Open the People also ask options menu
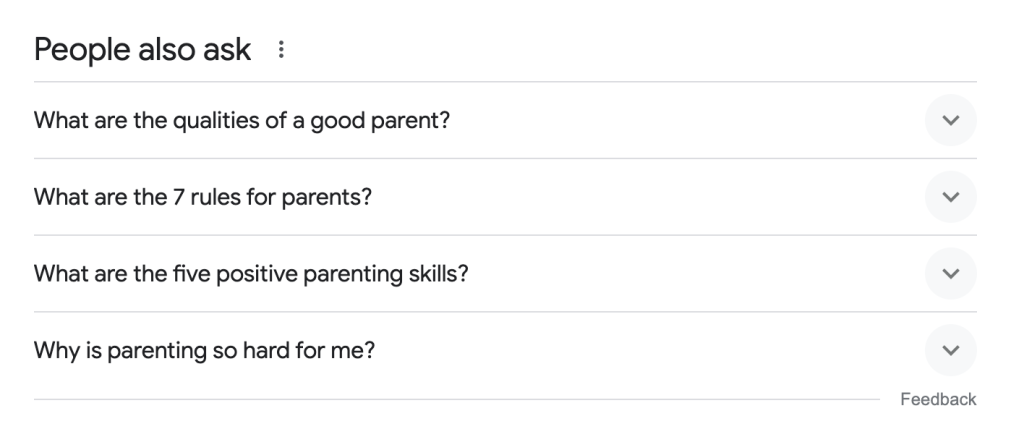The width and height of the screenshot is (1024, 437). 281,49
